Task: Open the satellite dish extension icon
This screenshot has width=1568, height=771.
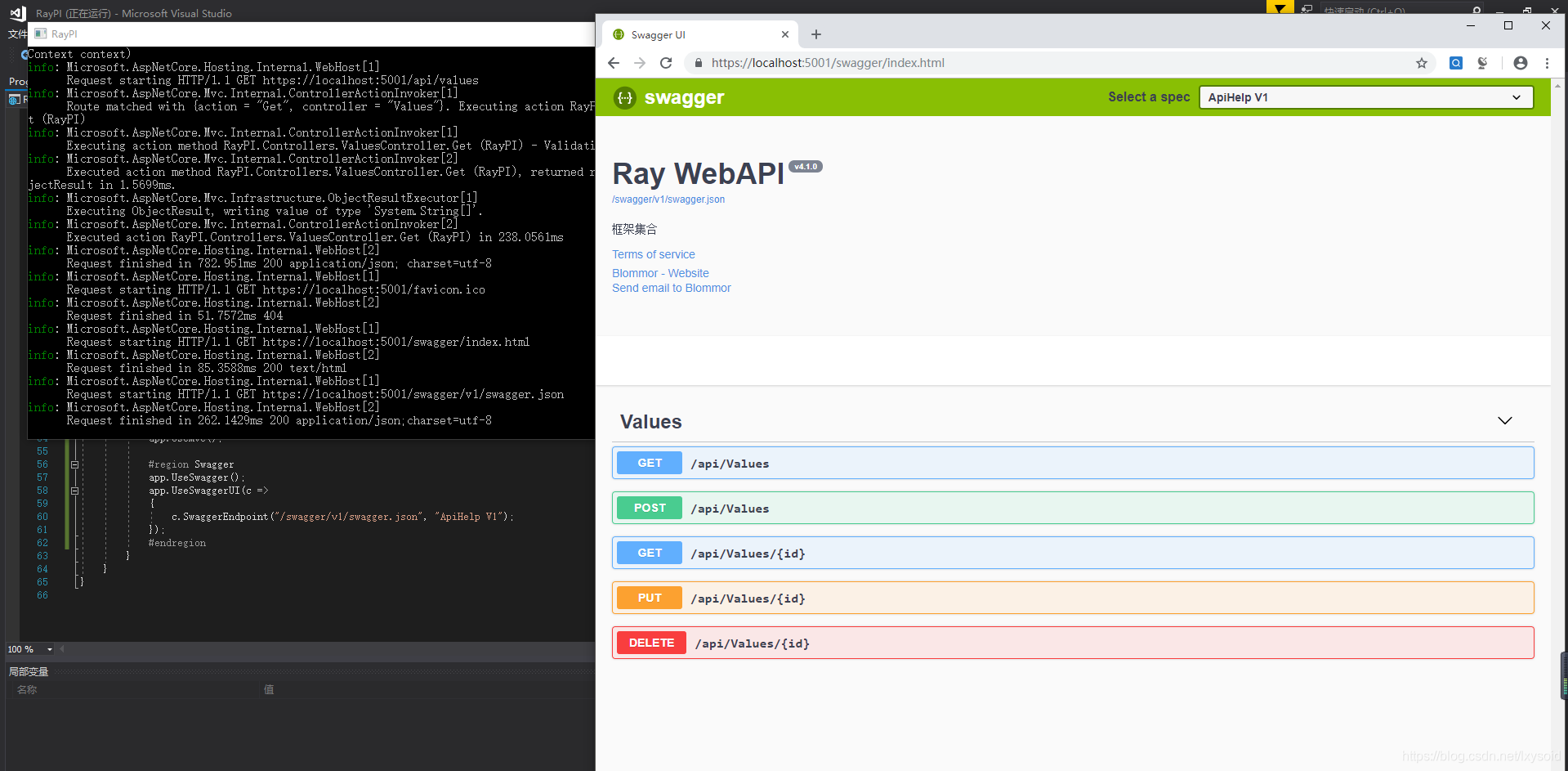Action: tap(1482, 63)
